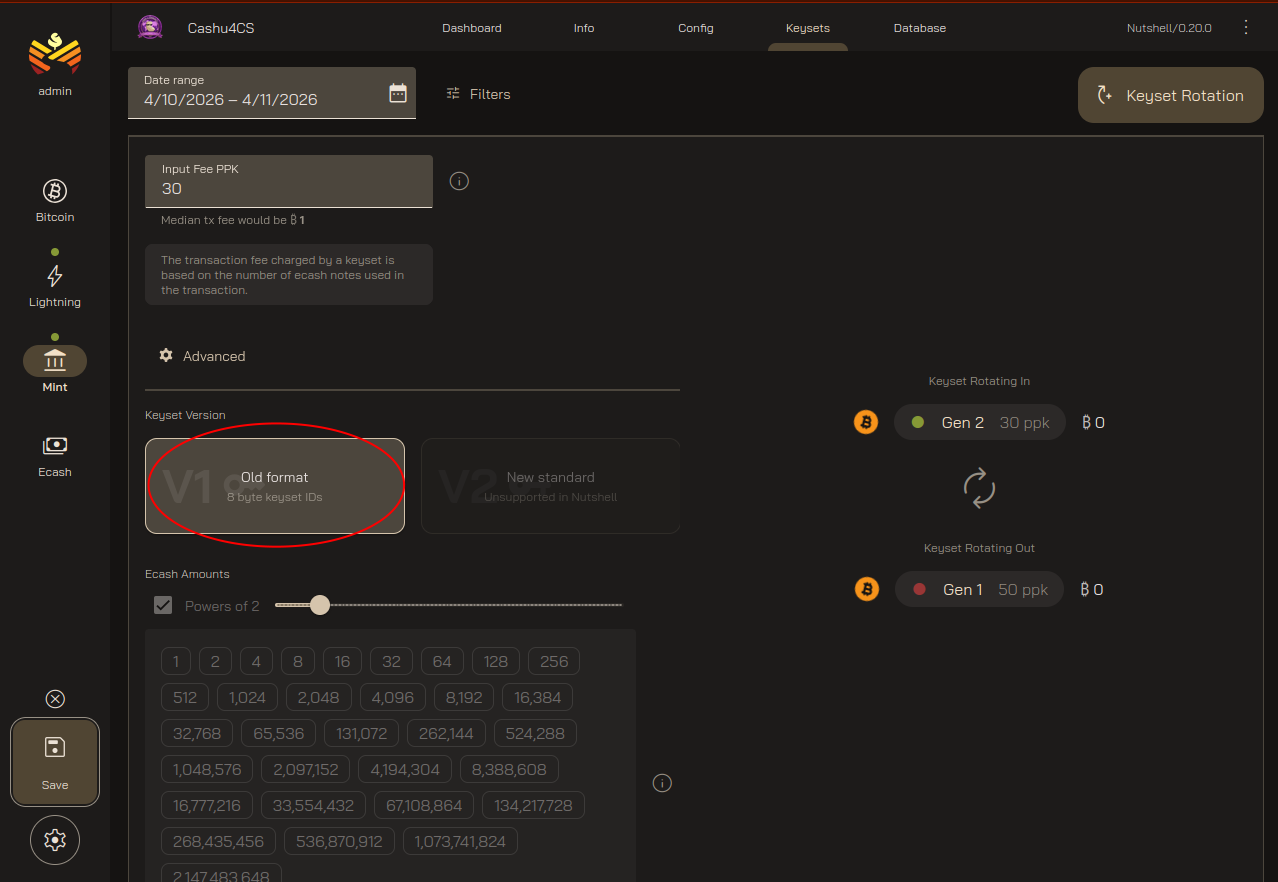Select V1 Old format keyset version
This screenshot has height=882, width=1278.
(275, 486)
